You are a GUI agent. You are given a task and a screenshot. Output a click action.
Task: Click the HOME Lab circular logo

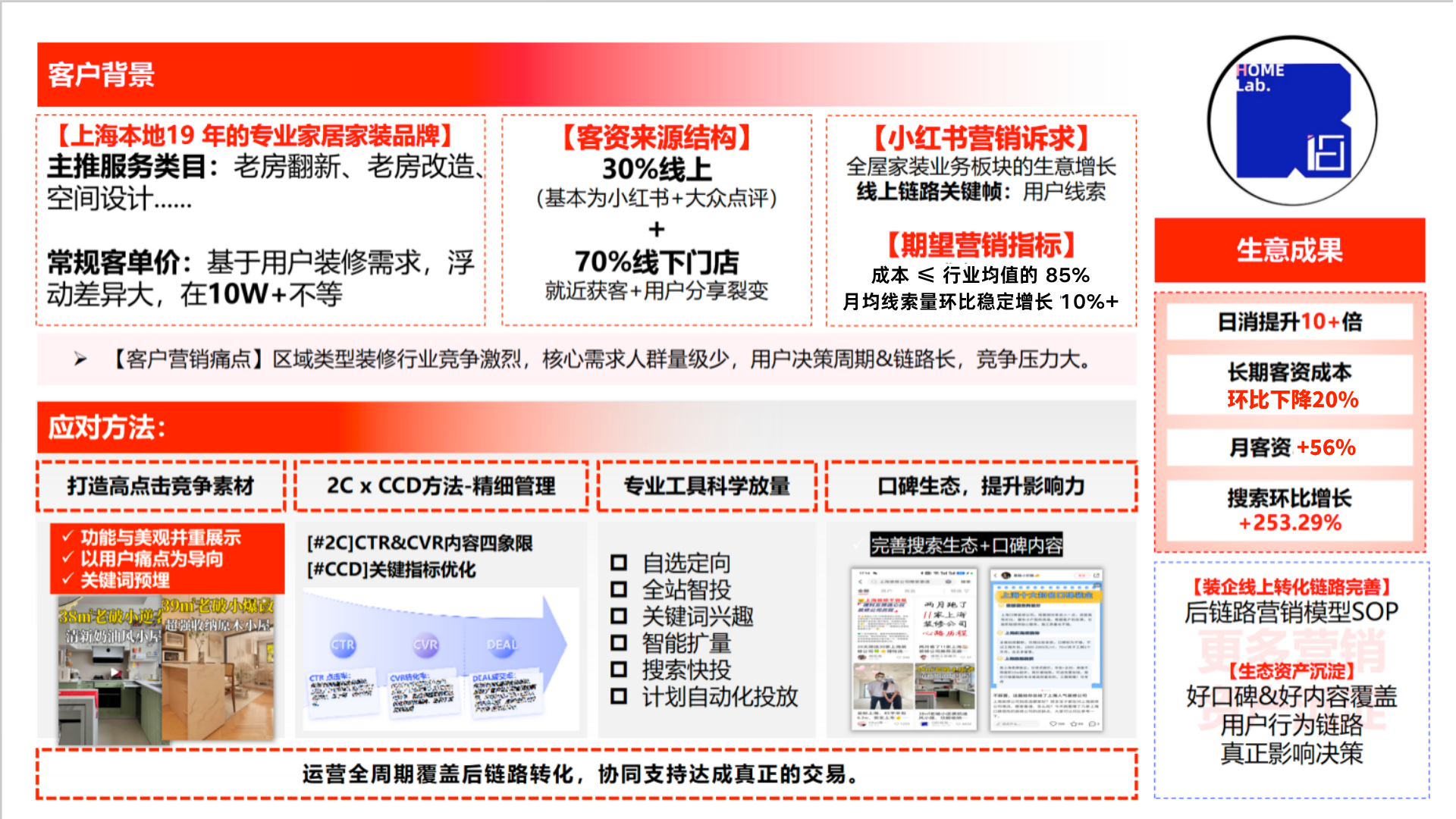(x=1292, y=120)
